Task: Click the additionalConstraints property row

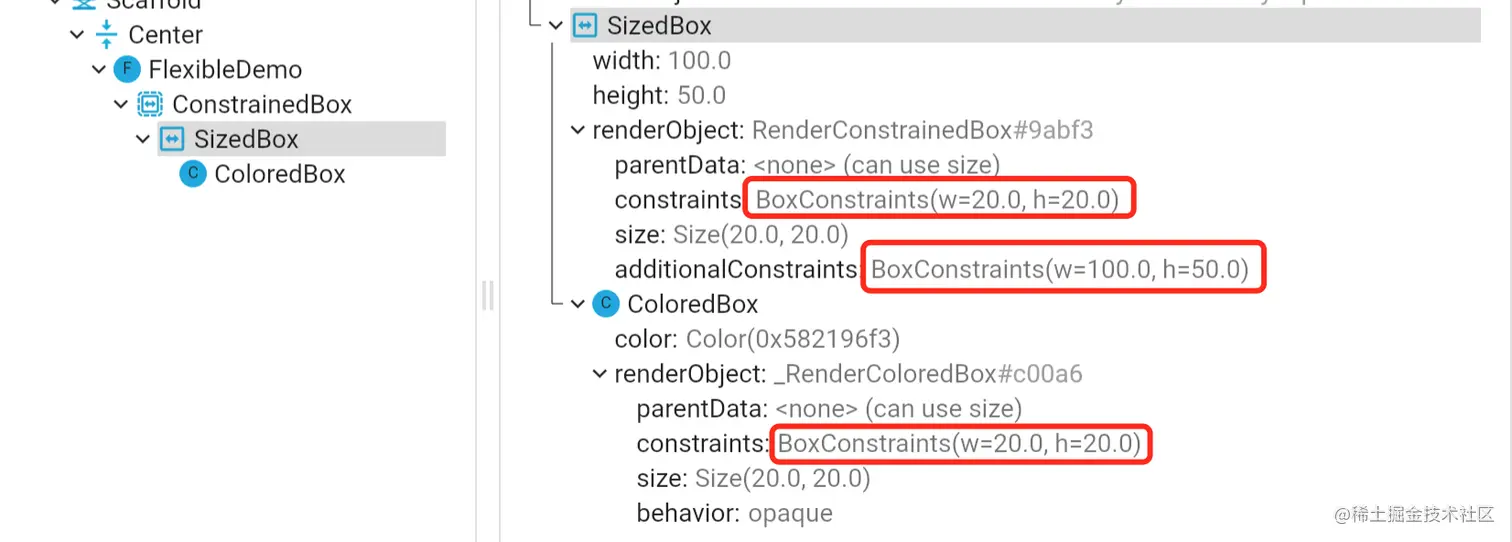Action: tap(736, 269)
